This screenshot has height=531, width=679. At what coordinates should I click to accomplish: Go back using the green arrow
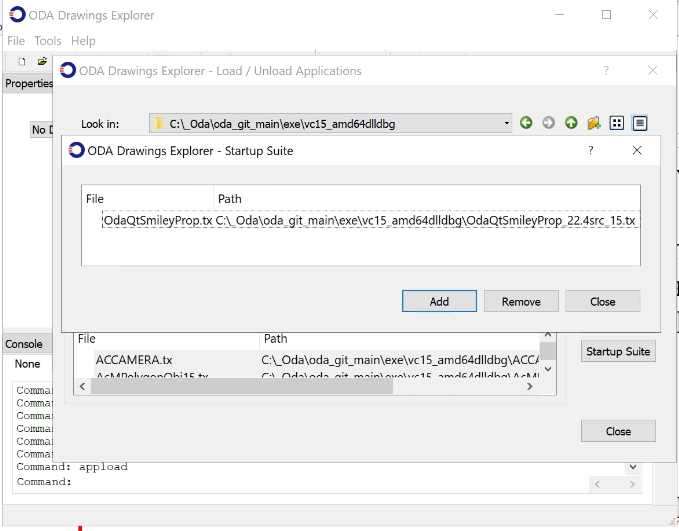click(526, 123)
